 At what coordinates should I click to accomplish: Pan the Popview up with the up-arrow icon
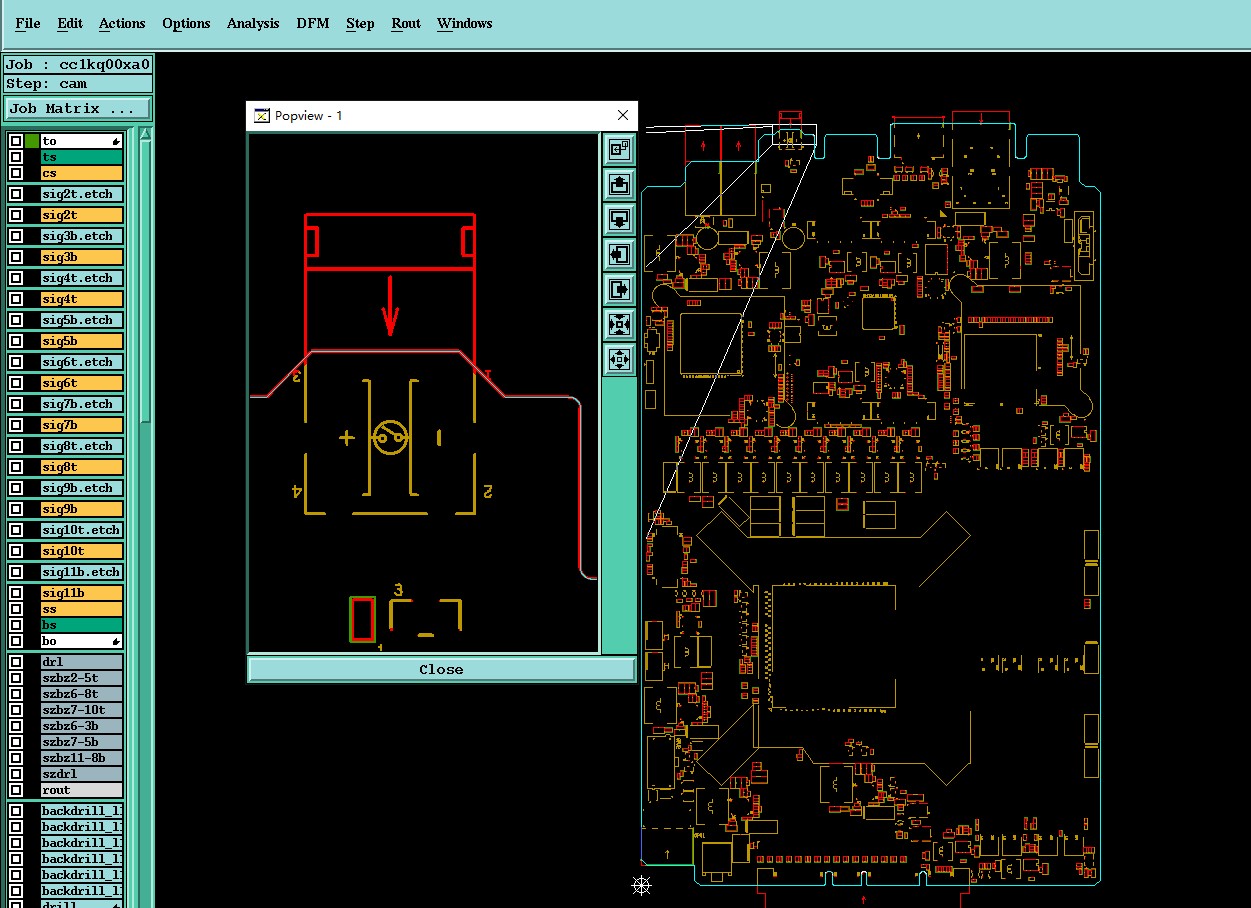(619, 184)
